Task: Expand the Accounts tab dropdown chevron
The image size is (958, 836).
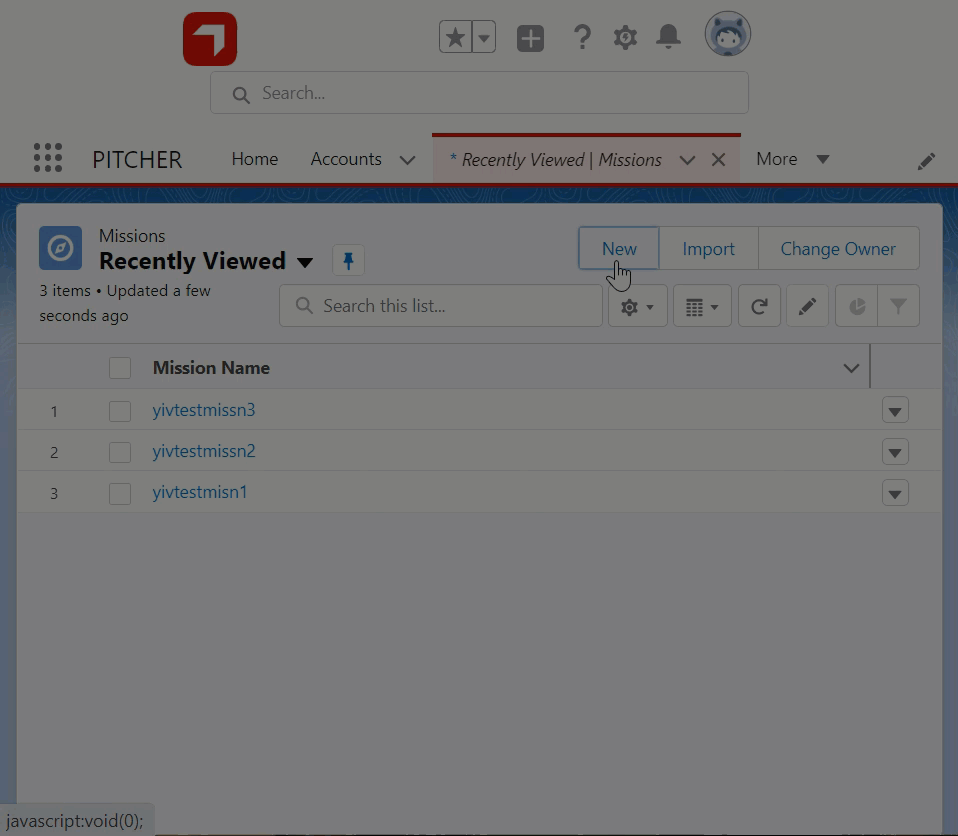Action: point(407,160)
